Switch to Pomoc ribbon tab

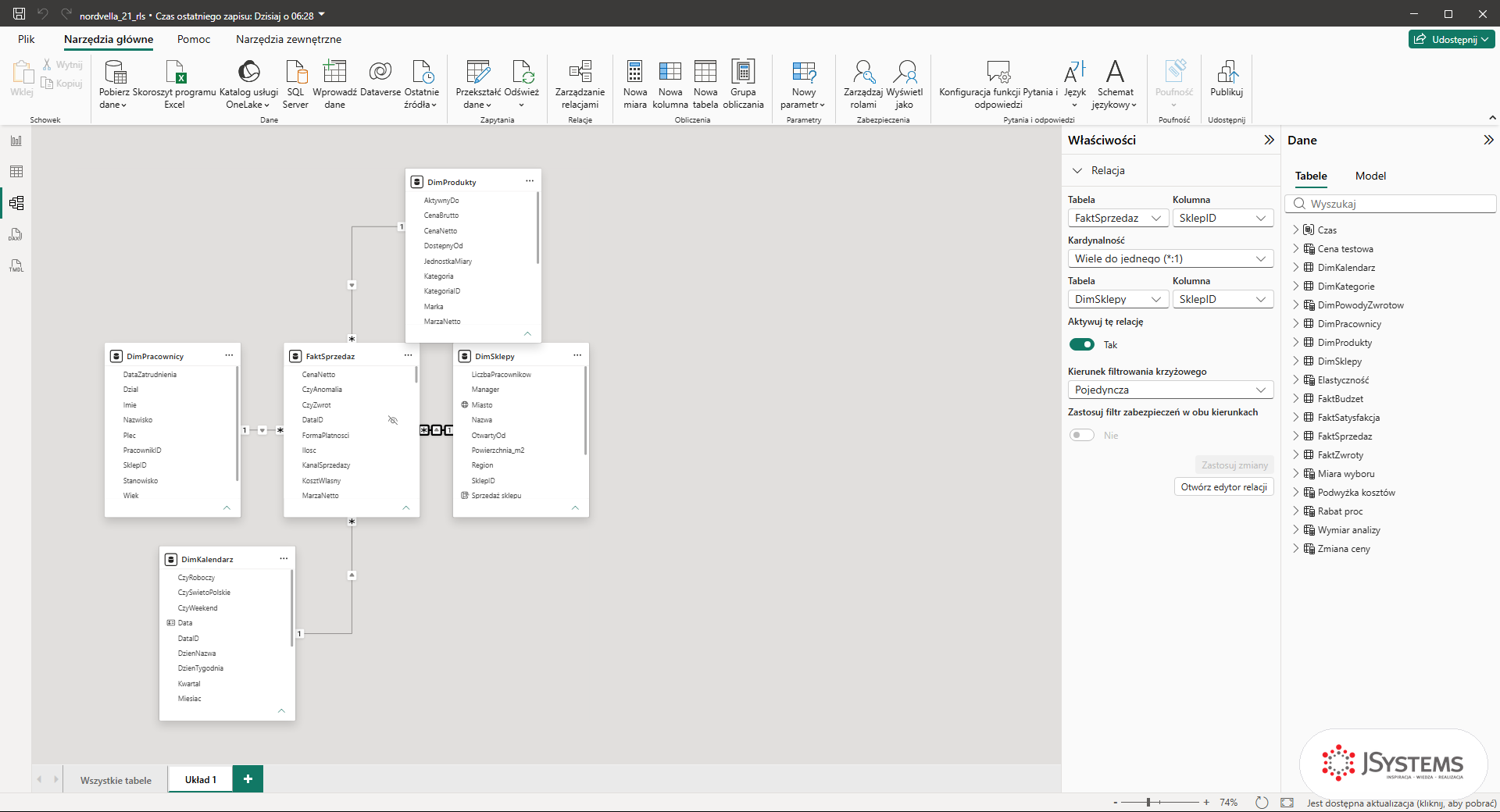pos(194,39)
